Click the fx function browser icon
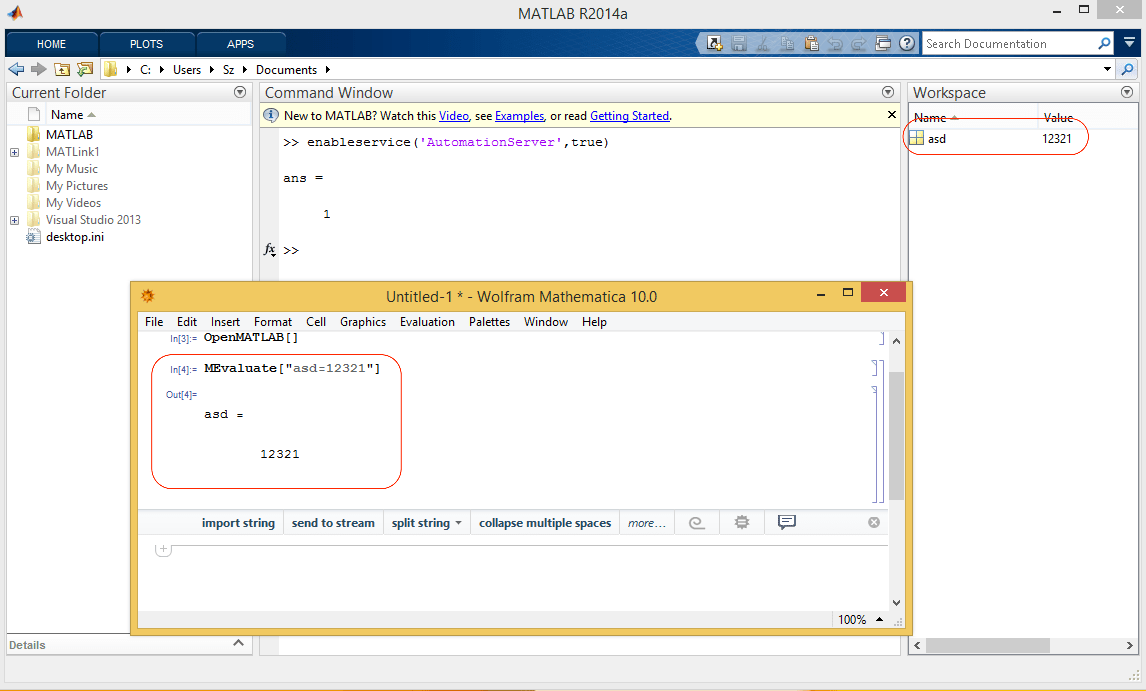Viewport: 1146px width, 691px height. tap(270, 250)
